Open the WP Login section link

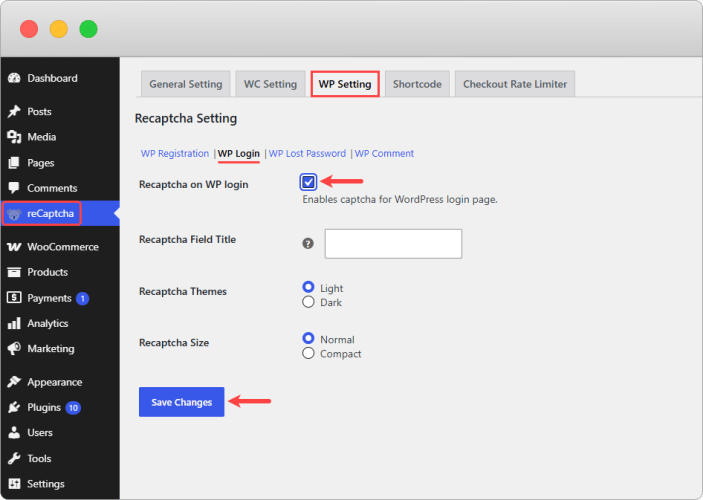(239, 153)
